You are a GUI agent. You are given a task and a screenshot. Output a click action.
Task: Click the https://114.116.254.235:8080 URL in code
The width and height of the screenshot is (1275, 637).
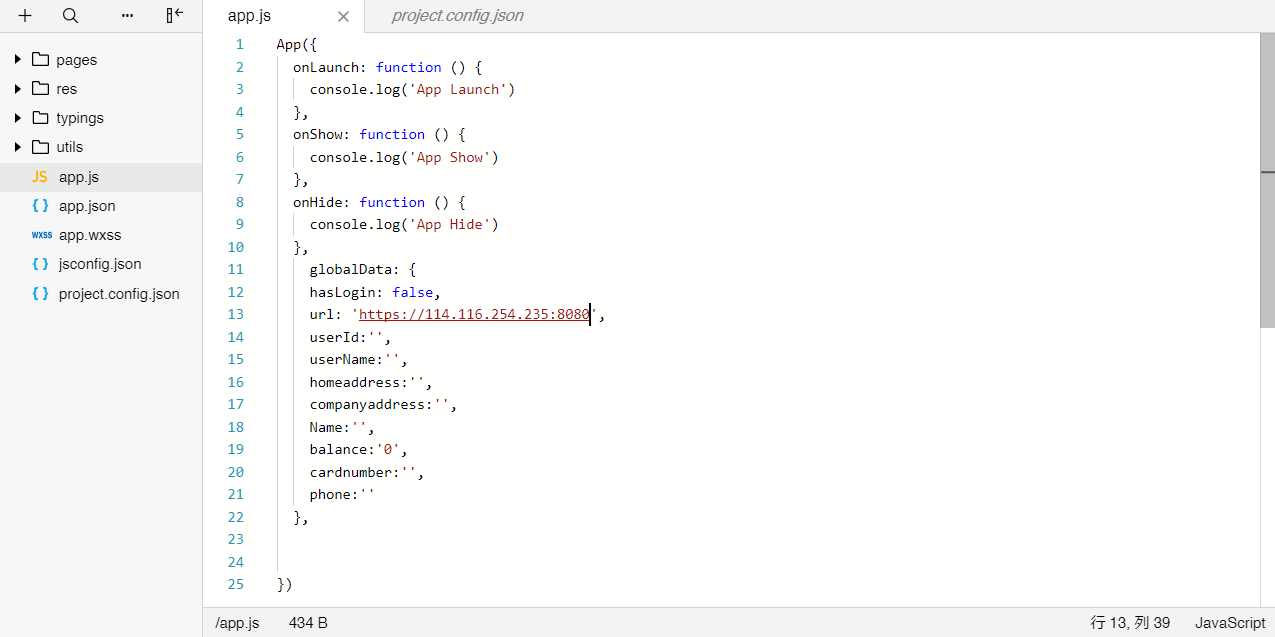[x=473, y=315]
